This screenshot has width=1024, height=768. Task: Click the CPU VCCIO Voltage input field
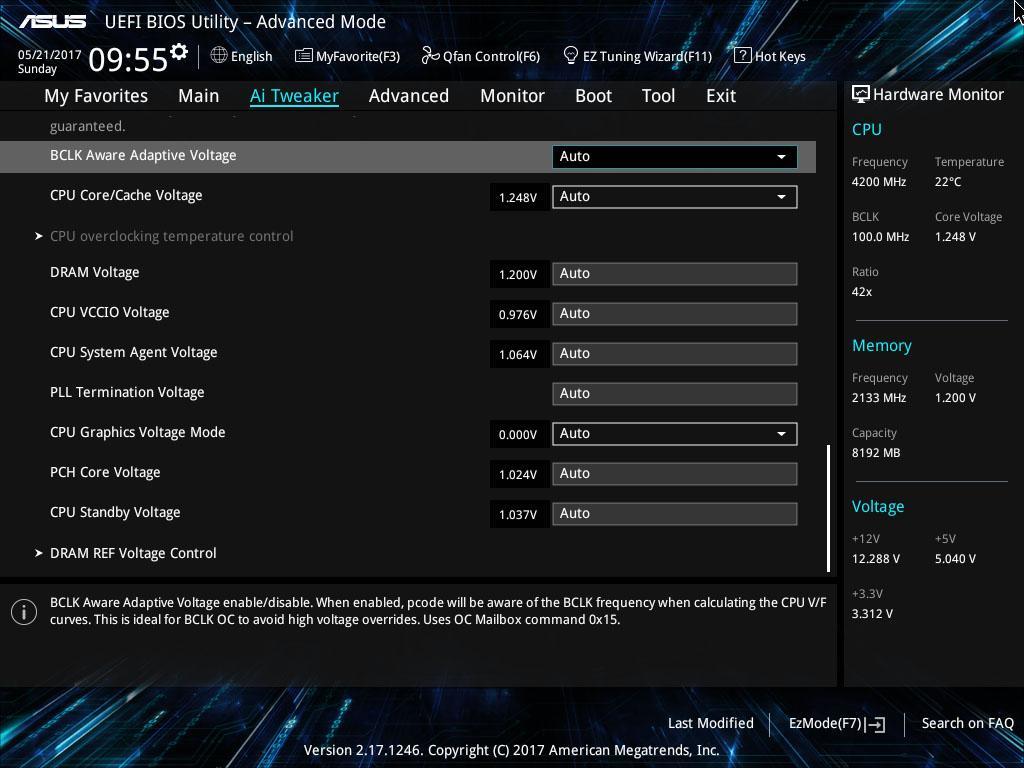tap(675, 314)
